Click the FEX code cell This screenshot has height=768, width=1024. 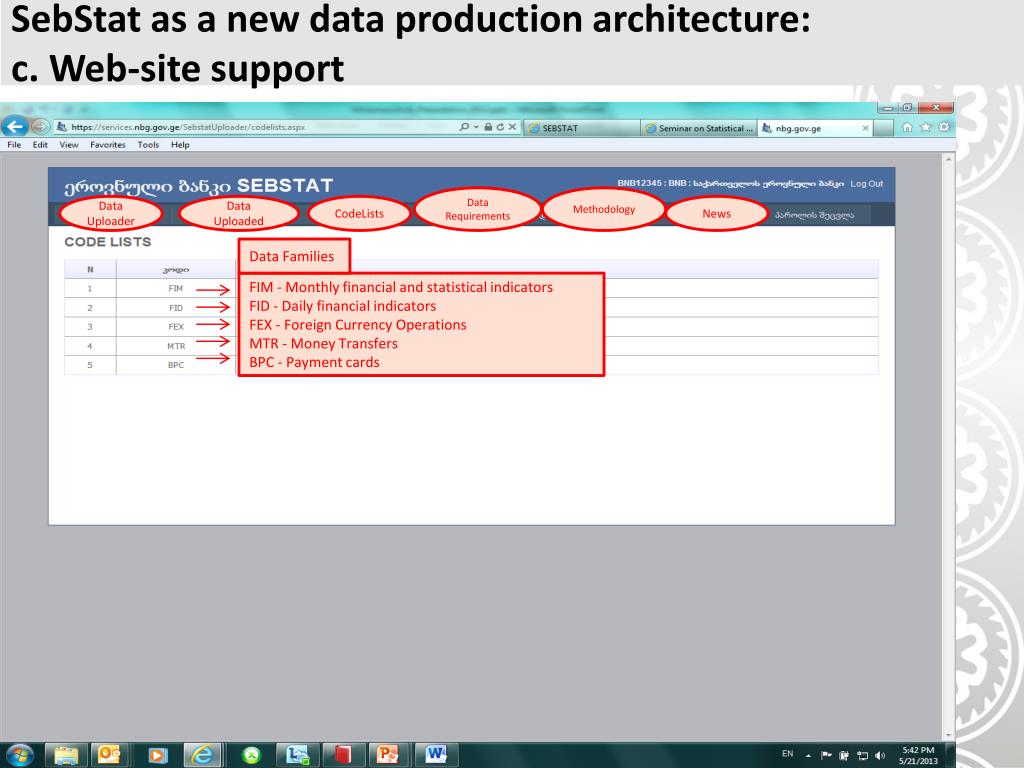[176, 327]
